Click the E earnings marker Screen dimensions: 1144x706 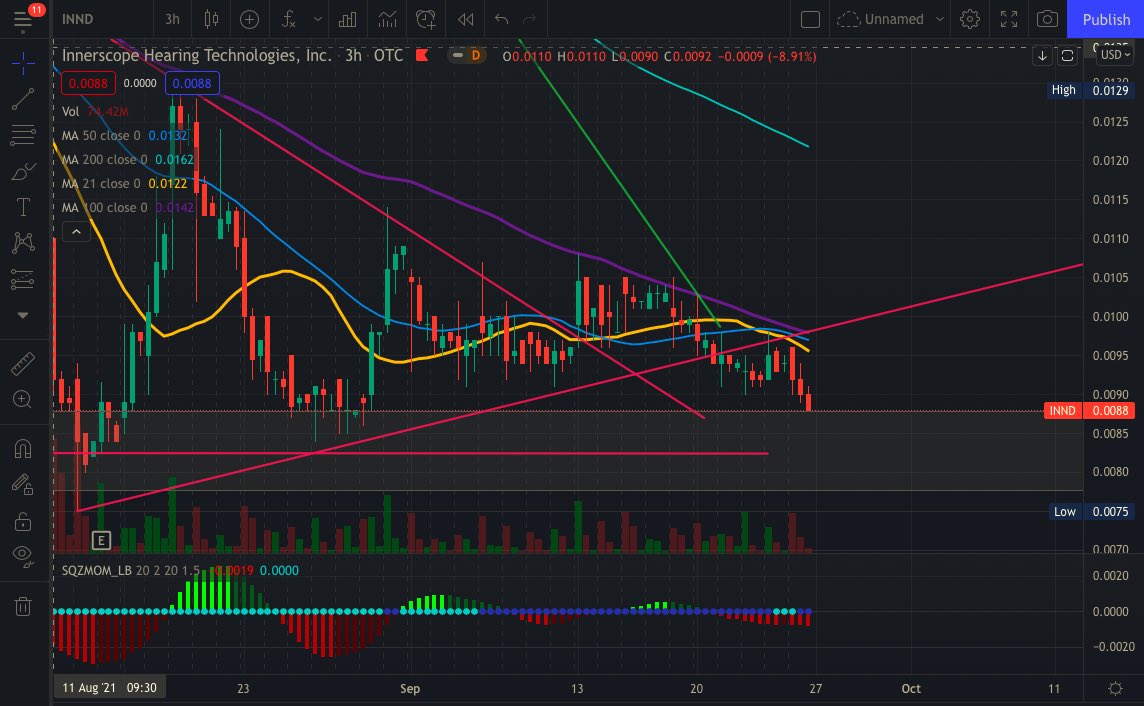pos(101,540)
